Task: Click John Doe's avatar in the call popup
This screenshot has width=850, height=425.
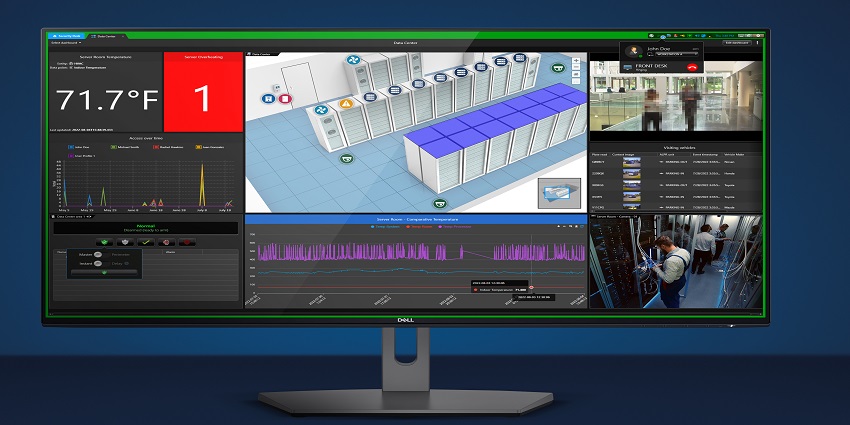Action: [x=632, y=51]
